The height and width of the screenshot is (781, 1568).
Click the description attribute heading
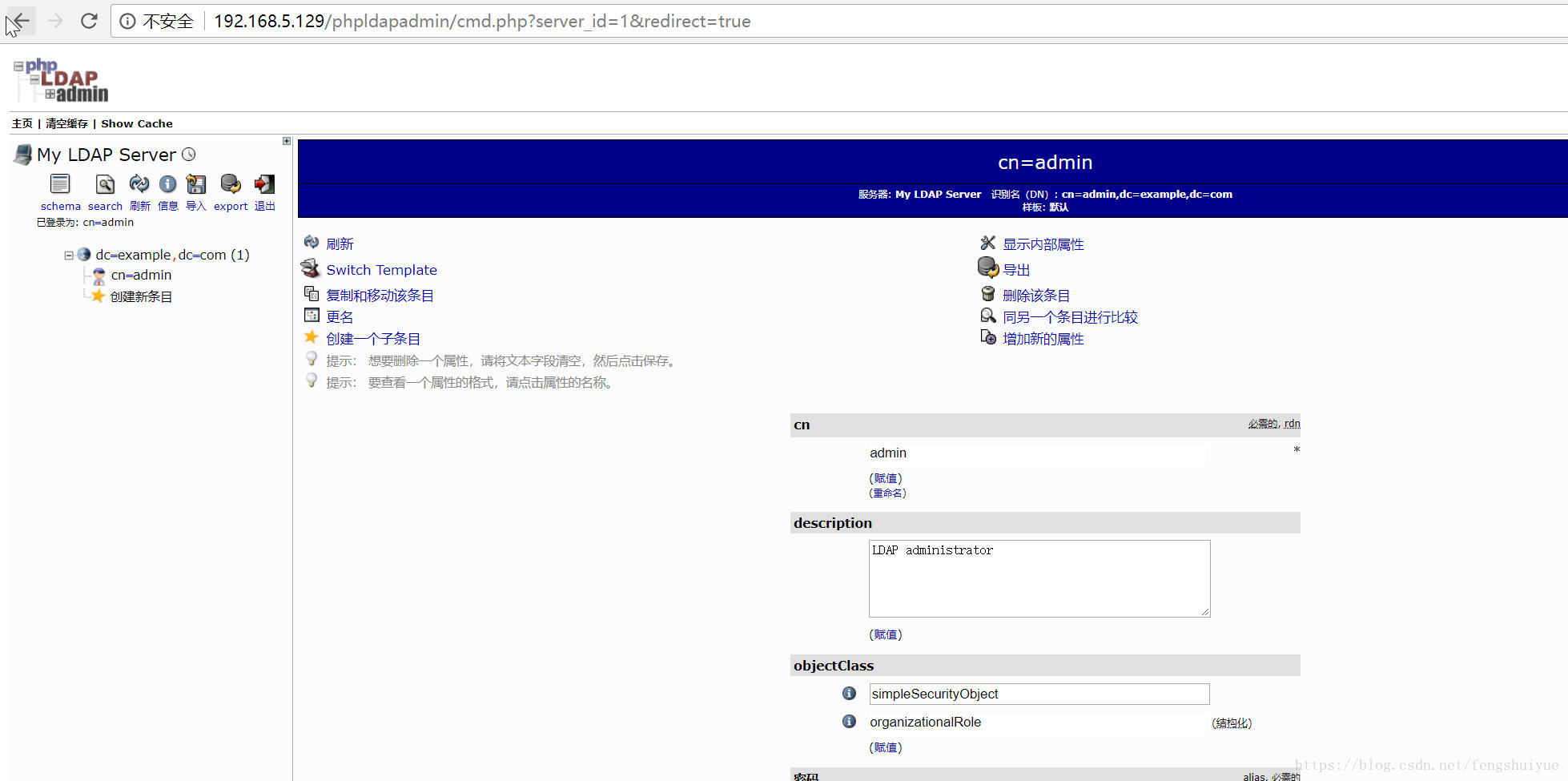pos(833,523)
